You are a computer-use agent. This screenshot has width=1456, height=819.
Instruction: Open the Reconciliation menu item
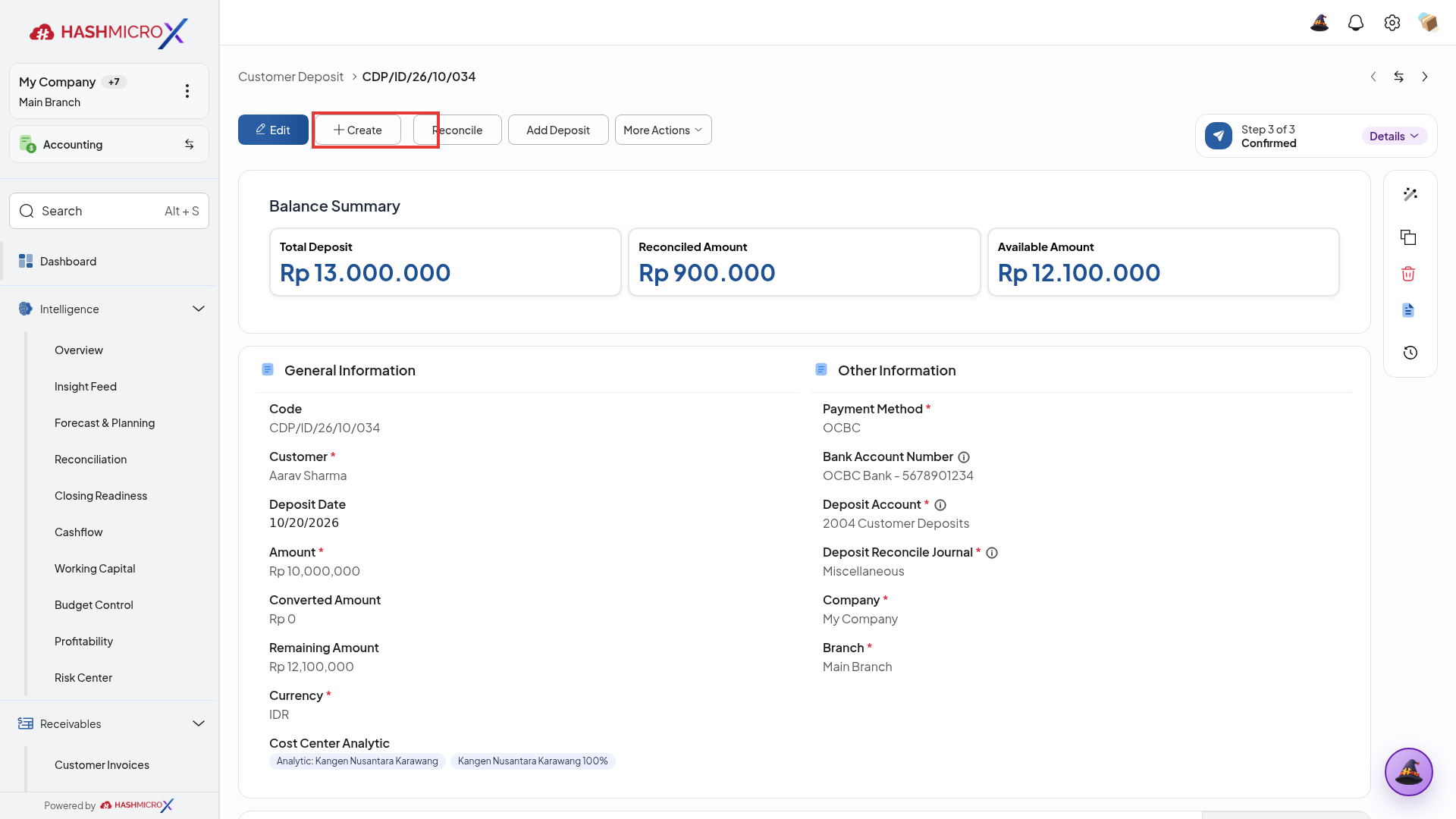coord(91,460)
